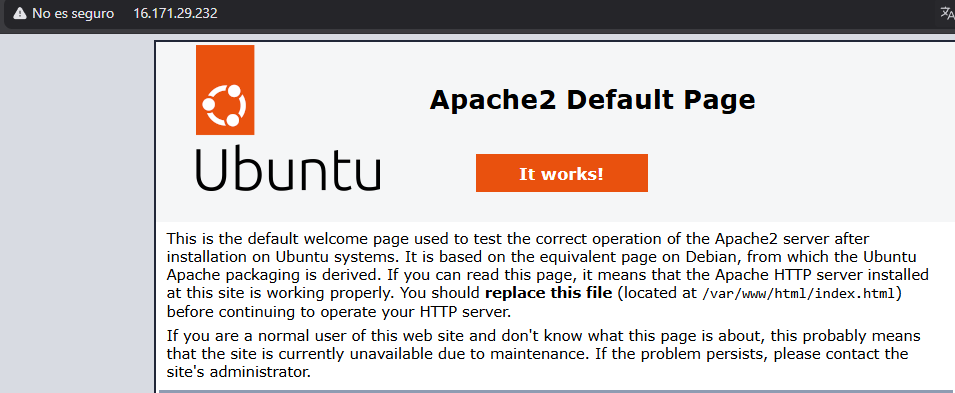Viewport: 955px width, 393px height.
Task: Click the line starting 'If you are a normal user'
Action: (x=543, y=336)
